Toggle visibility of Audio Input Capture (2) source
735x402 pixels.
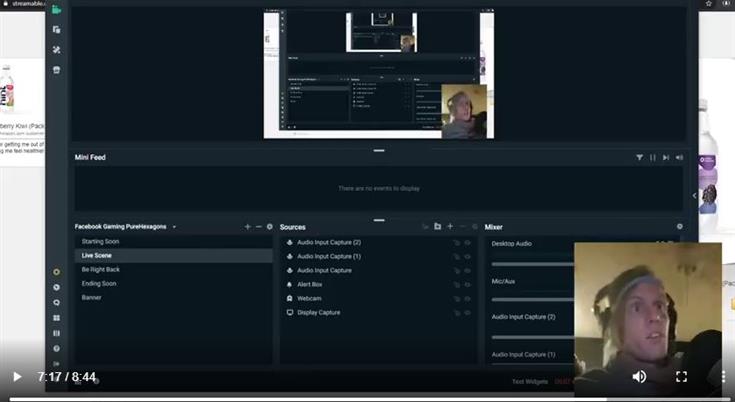pyautogui.click(x=467, y=243)
